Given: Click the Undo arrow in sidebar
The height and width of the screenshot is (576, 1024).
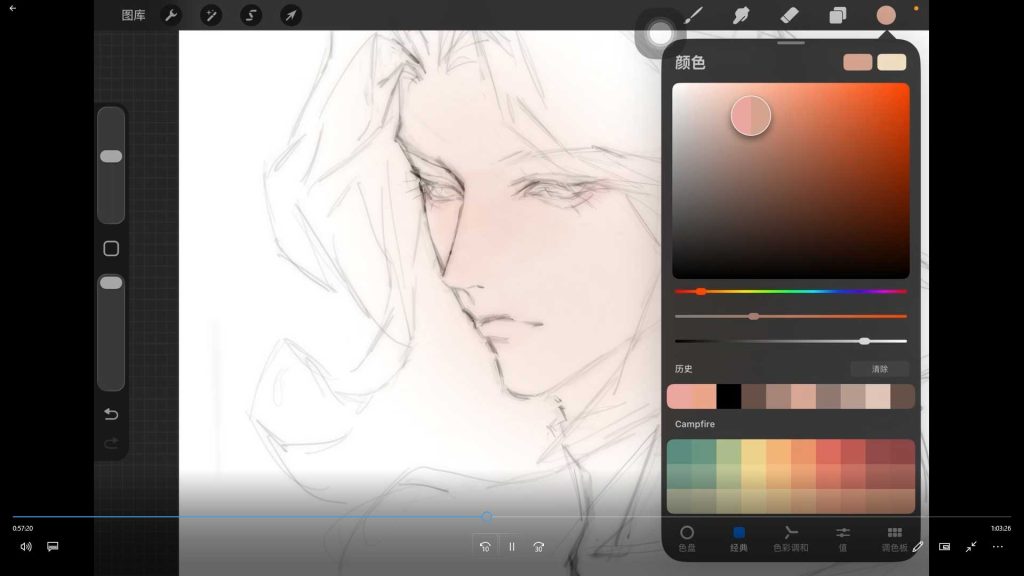Looking at the screenshot, I should (x=111, y=414).
